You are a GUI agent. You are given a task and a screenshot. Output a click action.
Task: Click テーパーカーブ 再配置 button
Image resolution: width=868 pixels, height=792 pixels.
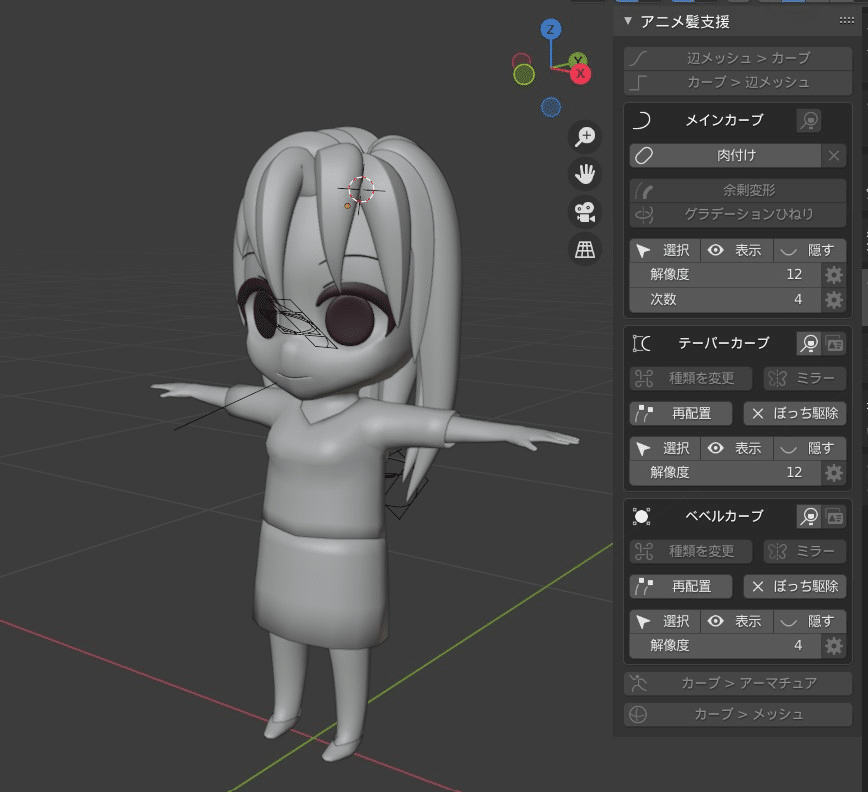click(681, 413)
